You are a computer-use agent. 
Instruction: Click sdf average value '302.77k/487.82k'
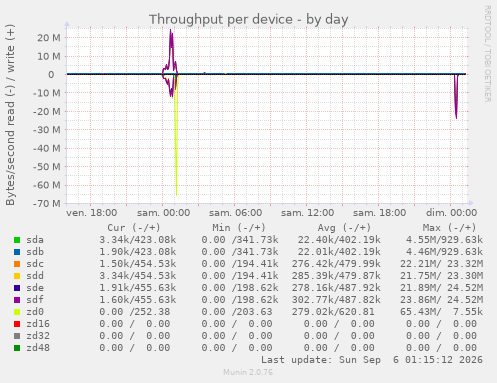click(x=336, y=300)
